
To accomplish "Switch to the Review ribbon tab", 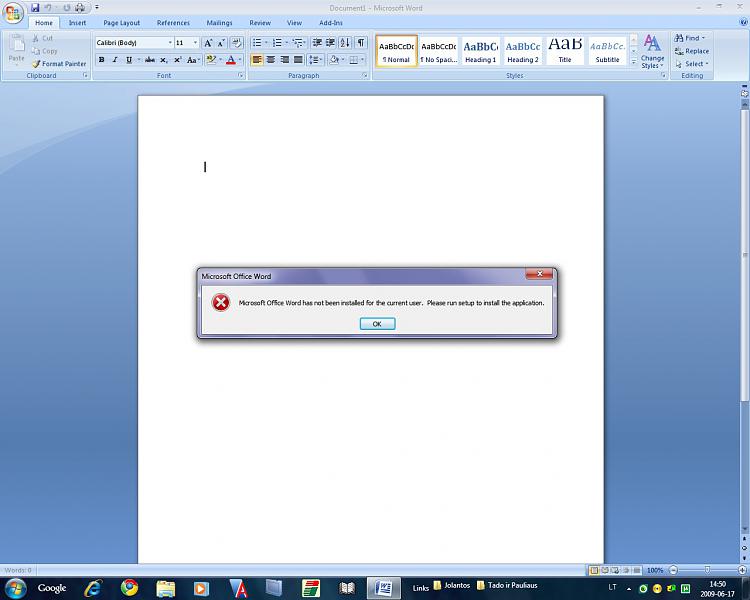I will coord(260,22).
